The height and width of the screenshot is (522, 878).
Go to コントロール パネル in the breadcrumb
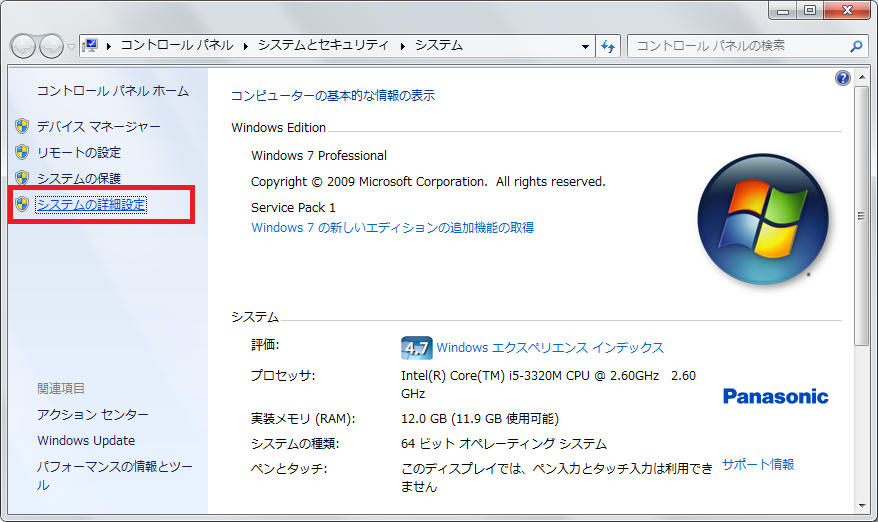point(177,46)
